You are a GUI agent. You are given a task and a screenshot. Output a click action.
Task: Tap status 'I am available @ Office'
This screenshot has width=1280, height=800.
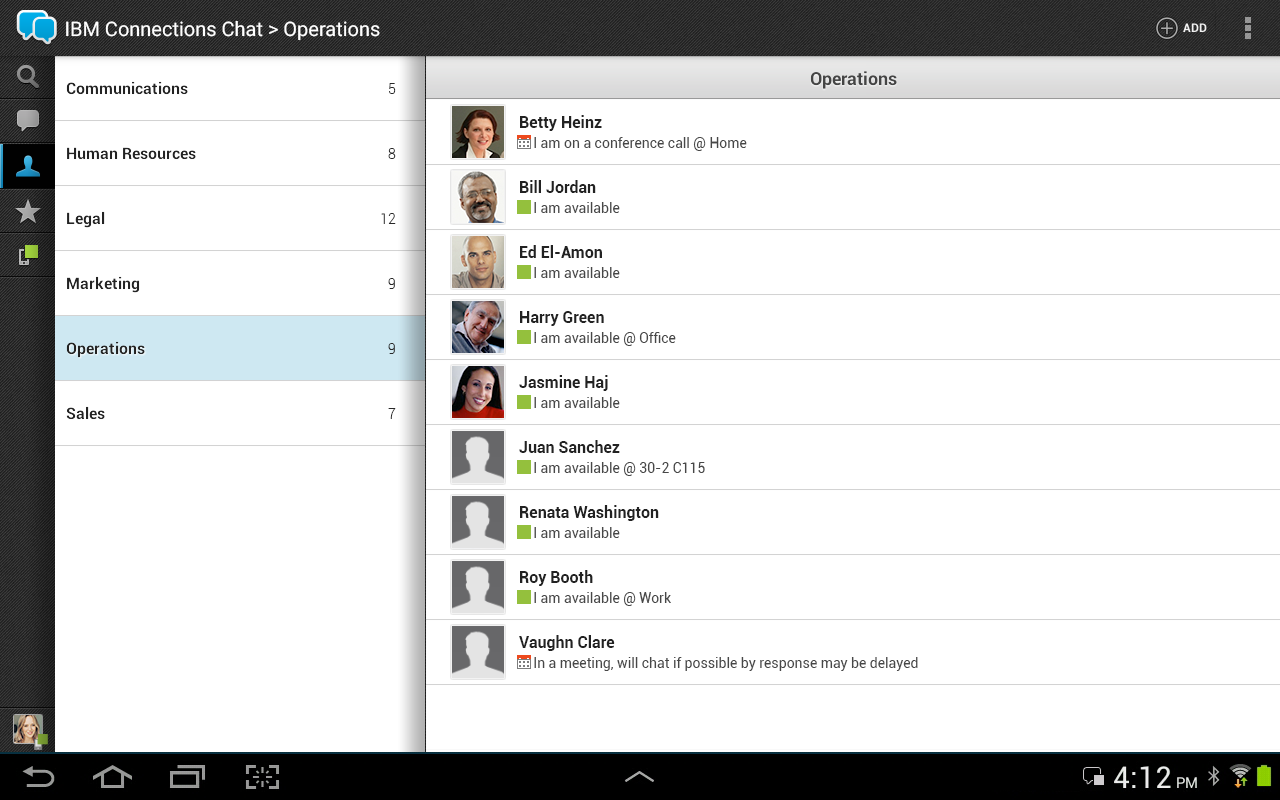pos(605,338)
